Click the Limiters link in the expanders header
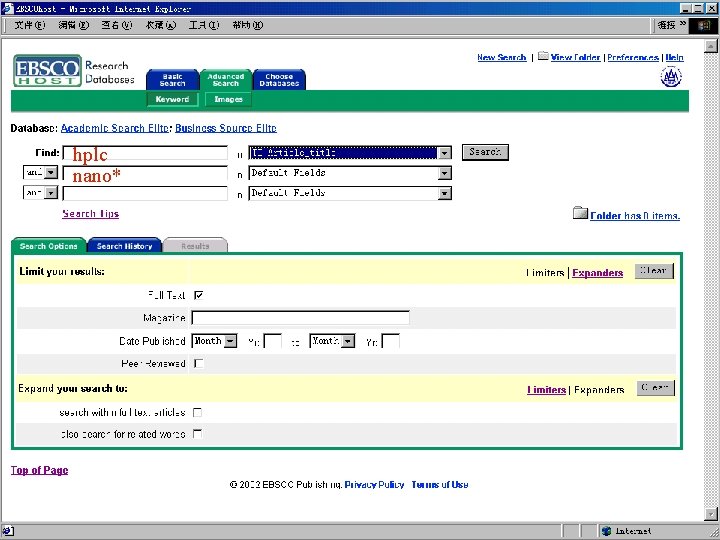 click(x=546, y=390)
